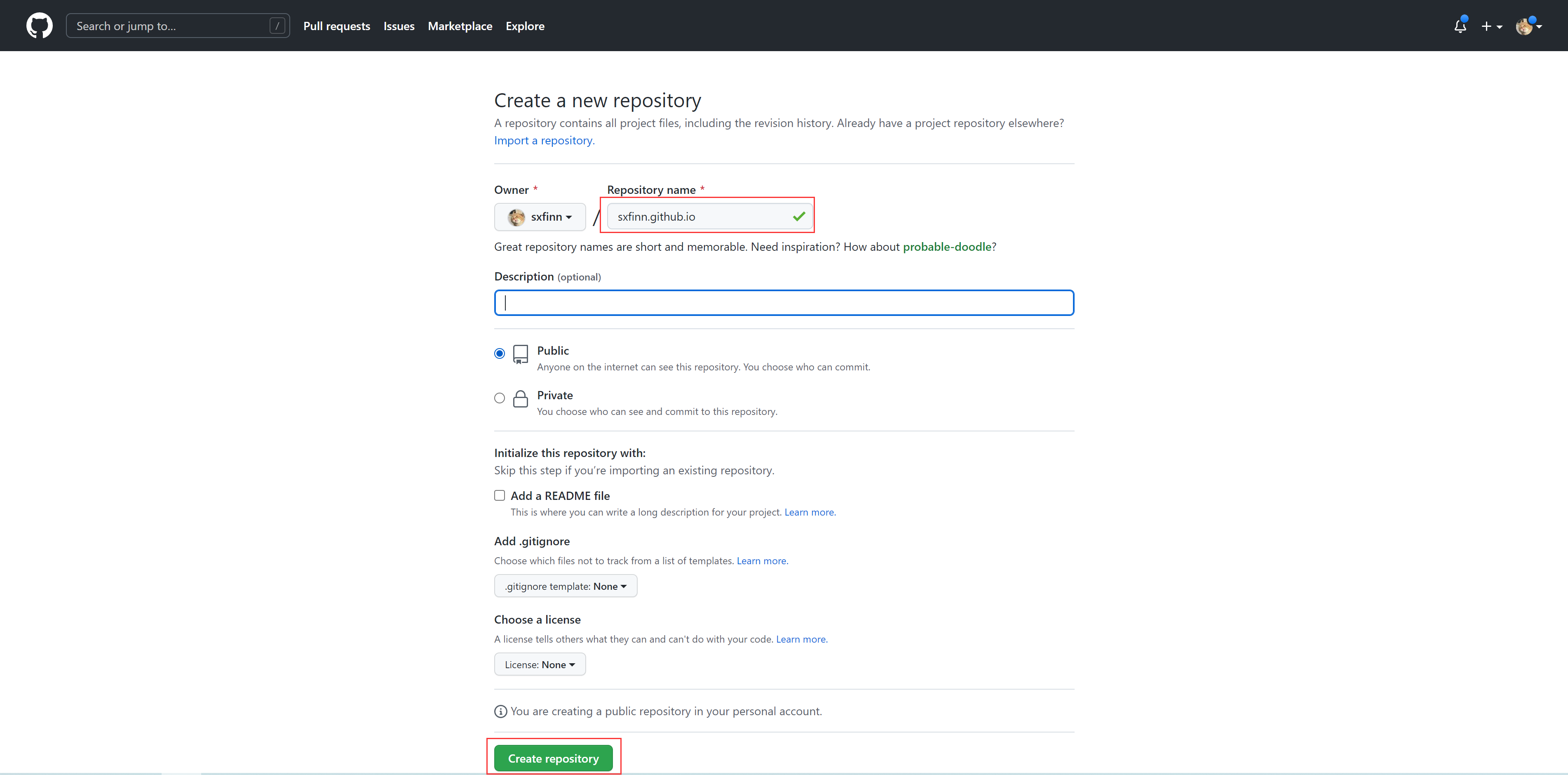Click the public repository book icon
Screen dimensions: 1568x775
(x=521, y=354)
